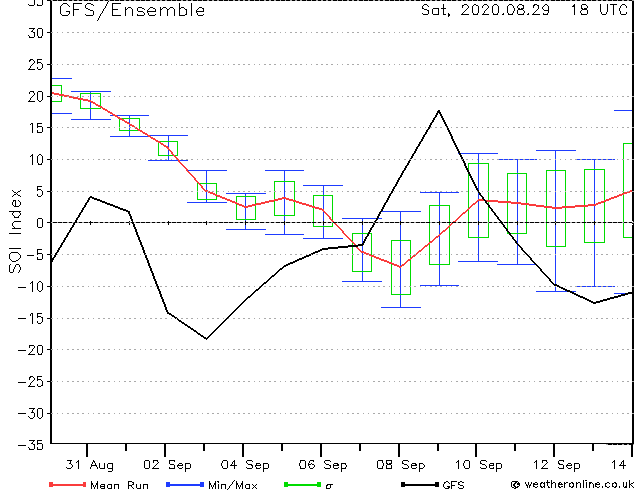Viewport: 634px width, 490px height.
Task: Click the 04 Sep x-axis label
Action: 245,465
